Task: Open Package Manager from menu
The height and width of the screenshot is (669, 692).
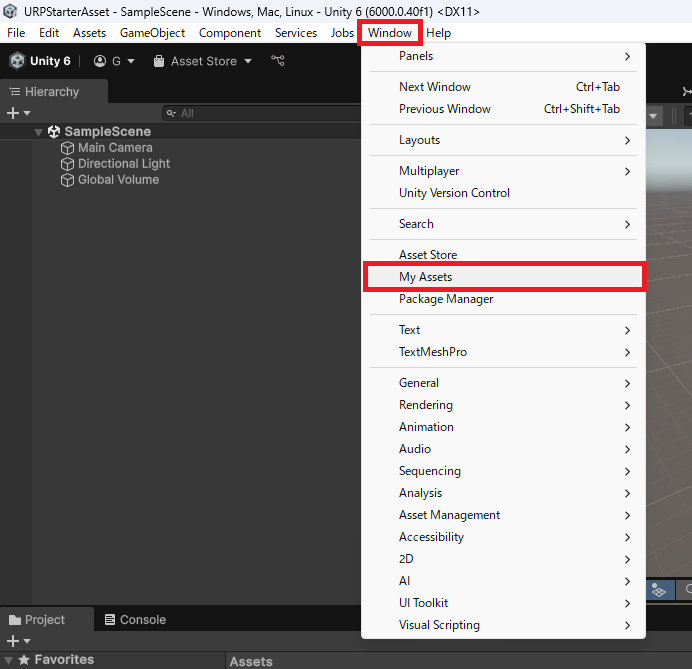Action: pyautogui.click(x=503, y=299)
